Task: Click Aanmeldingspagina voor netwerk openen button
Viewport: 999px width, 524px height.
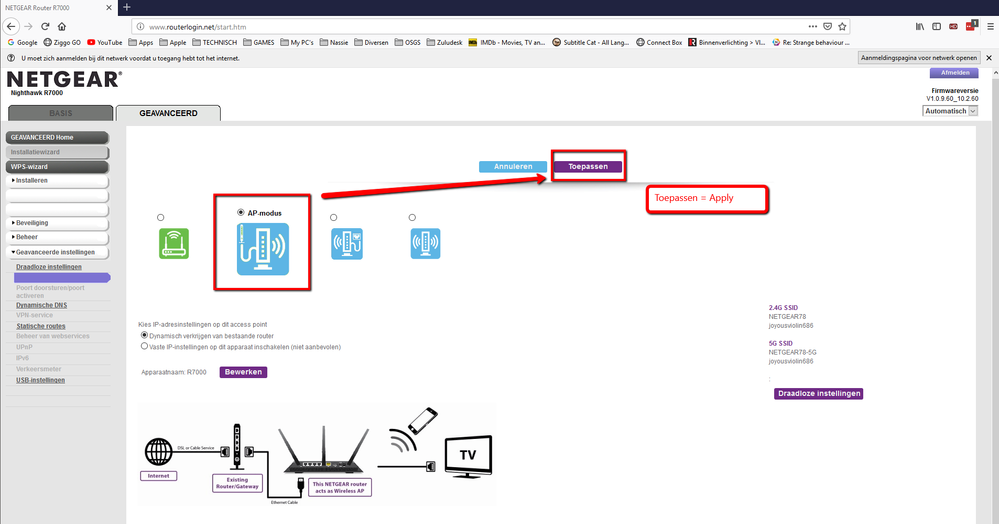Action: [x=919, y=58]
